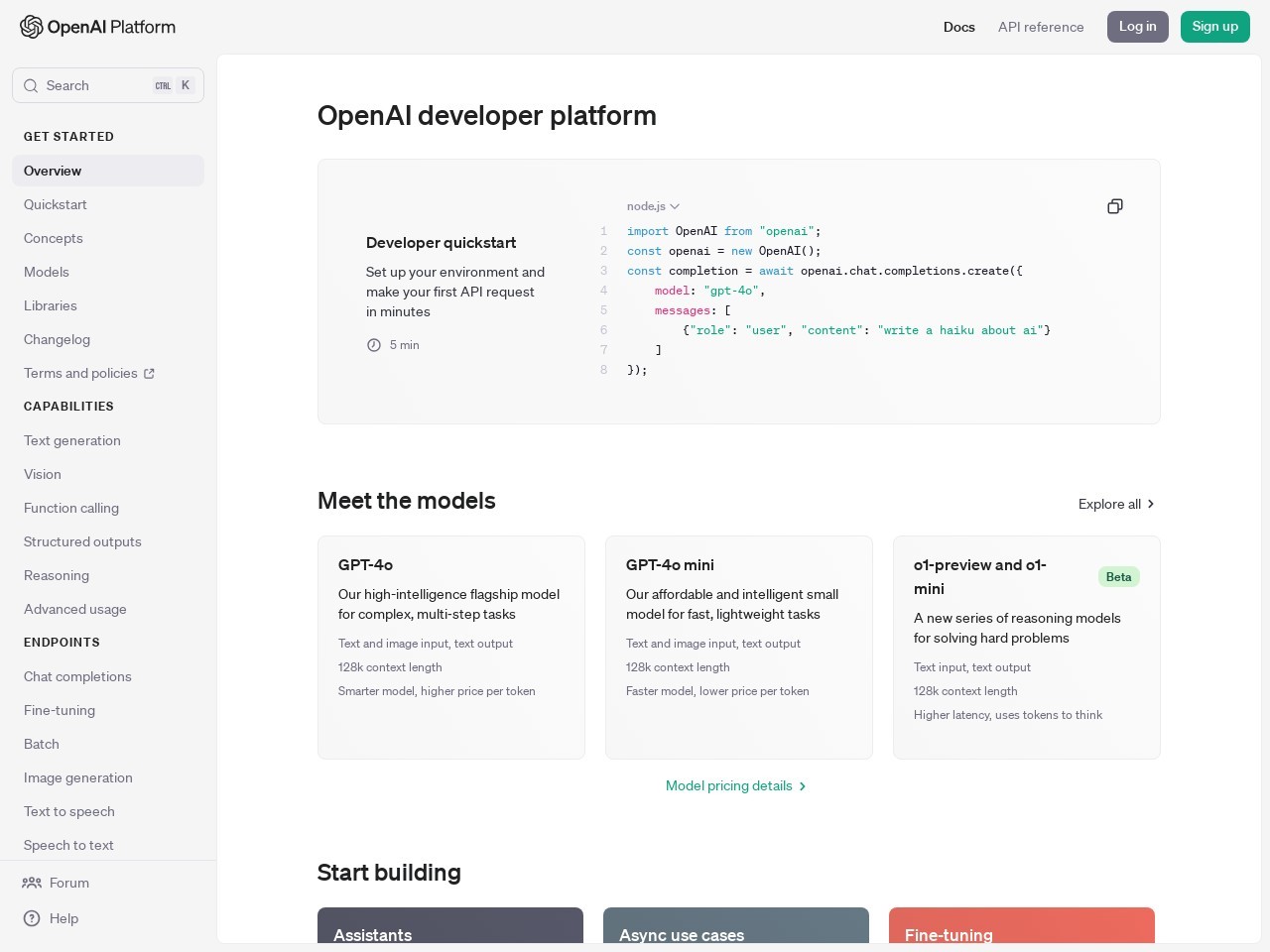The height and width of the screenshot is (952, 1270).
Task: Open the GPT-4o mini model card
Action: (x=739, y=648)
